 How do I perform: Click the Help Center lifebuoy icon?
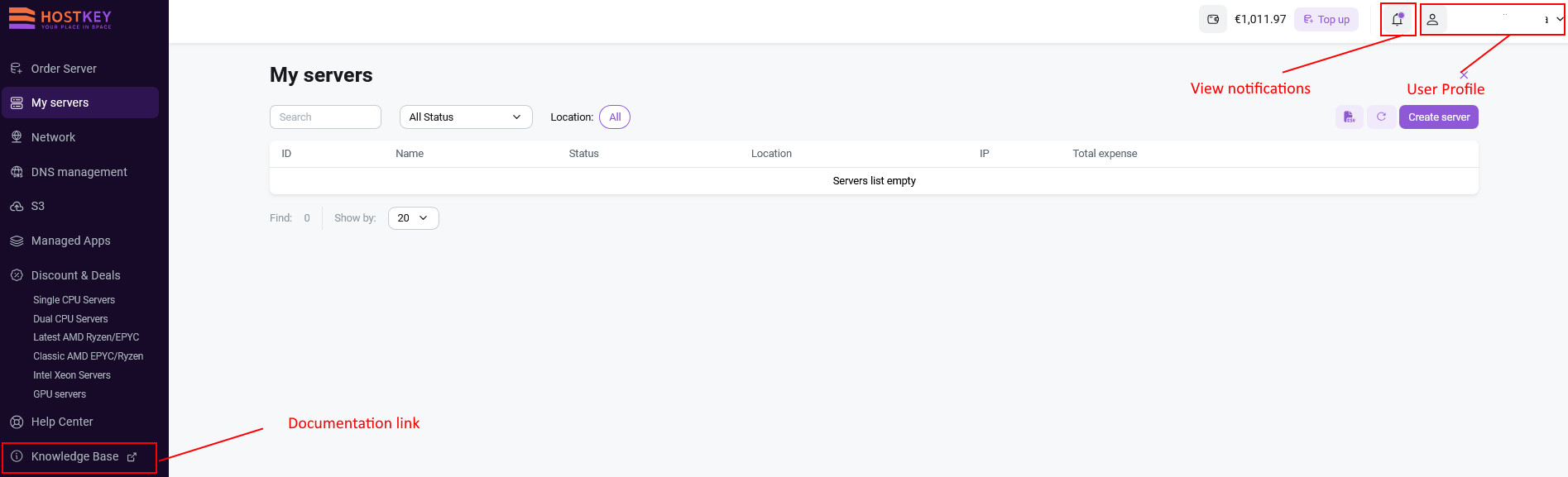17,422
